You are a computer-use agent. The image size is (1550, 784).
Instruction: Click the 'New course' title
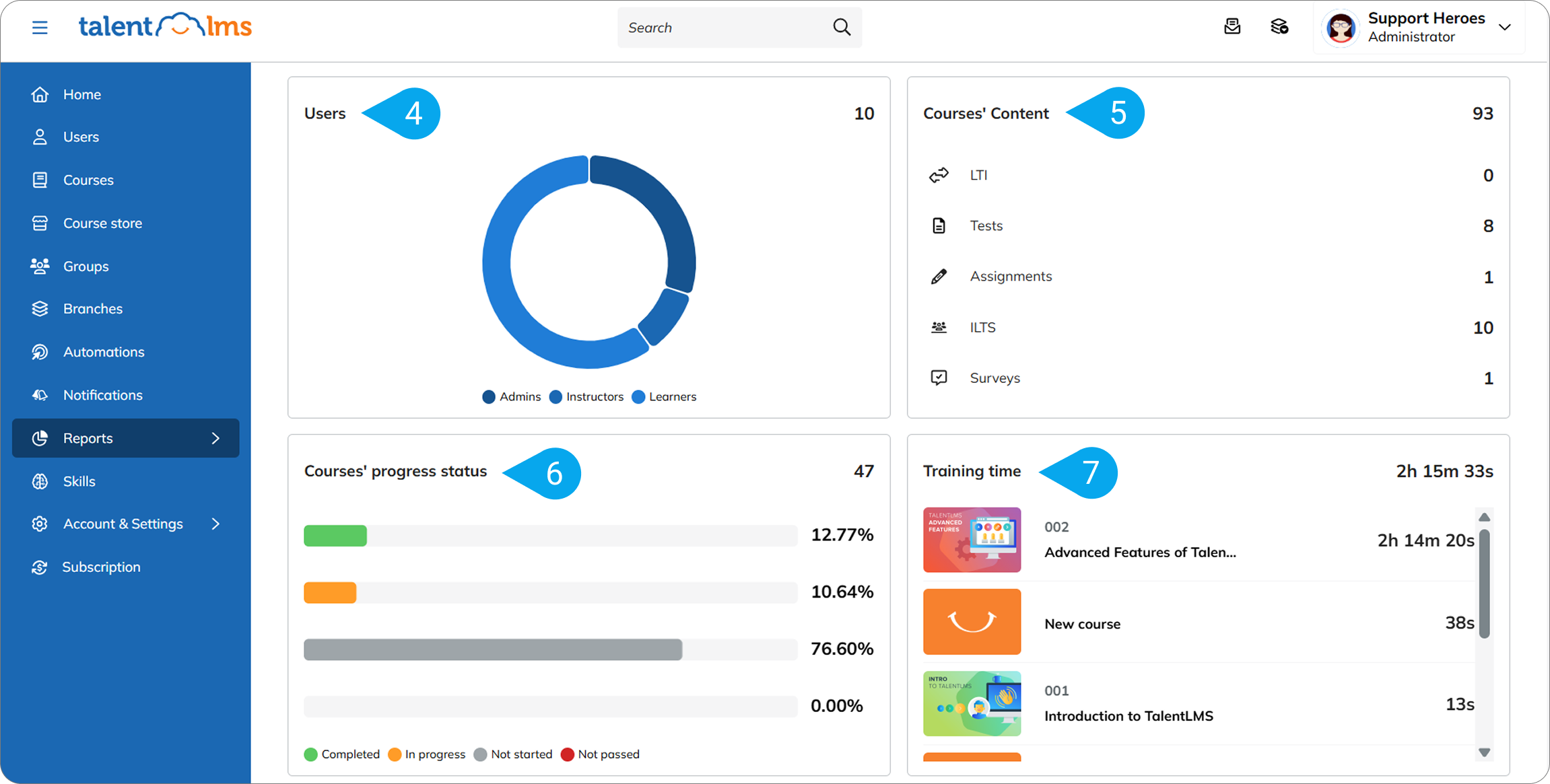[x=1082, y=624]
